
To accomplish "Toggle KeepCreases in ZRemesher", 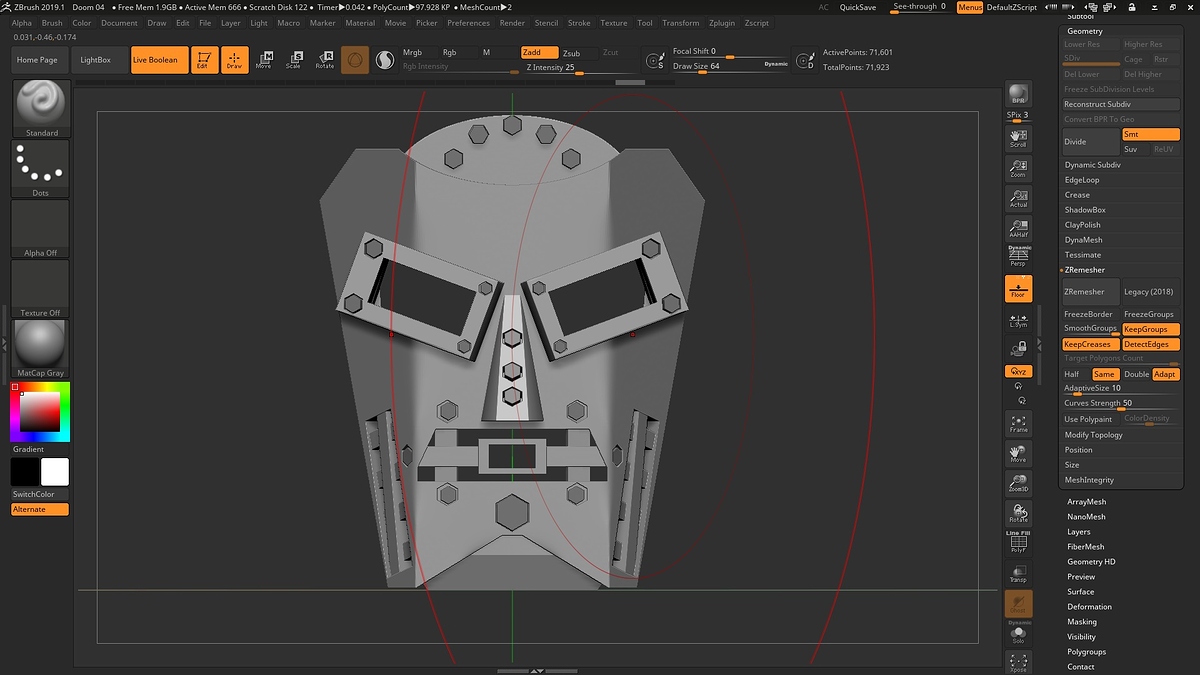I will [1090, 344].
